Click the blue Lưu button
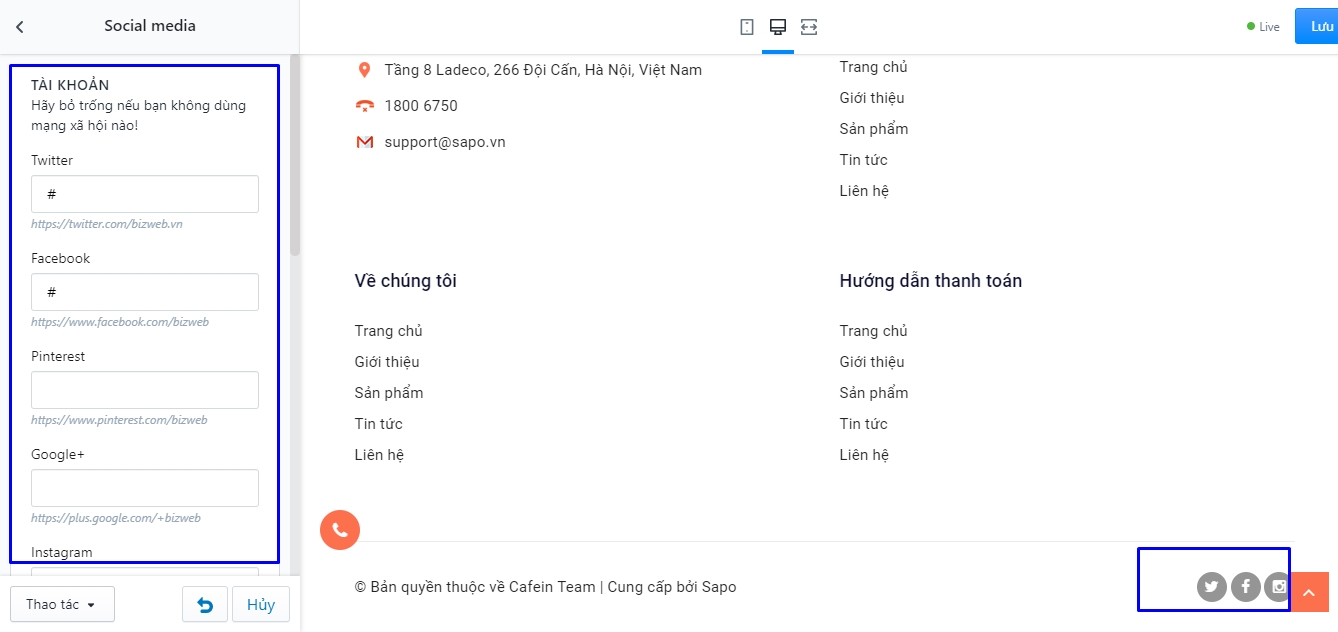This screenshot has width=1338, height=632. (x=1316, y=27)
